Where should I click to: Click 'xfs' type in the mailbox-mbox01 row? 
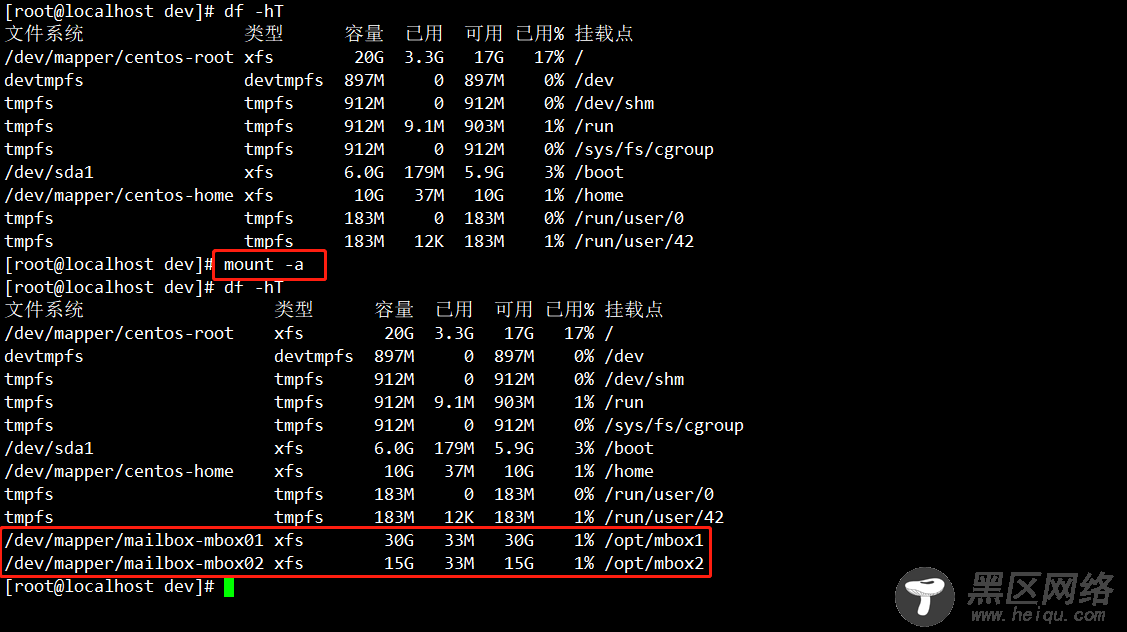tap(289, 541)
